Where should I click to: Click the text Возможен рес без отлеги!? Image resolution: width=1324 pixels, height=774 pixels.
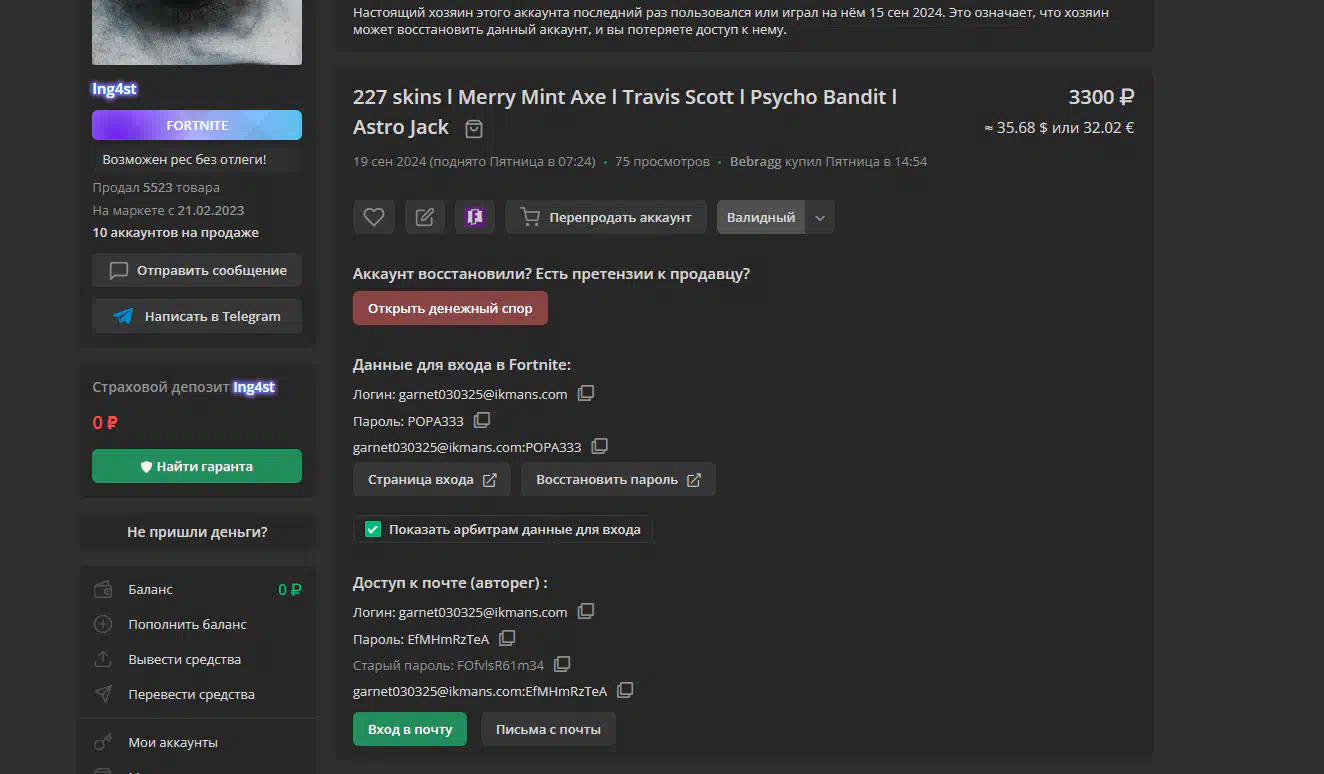[x=185, y=159]
